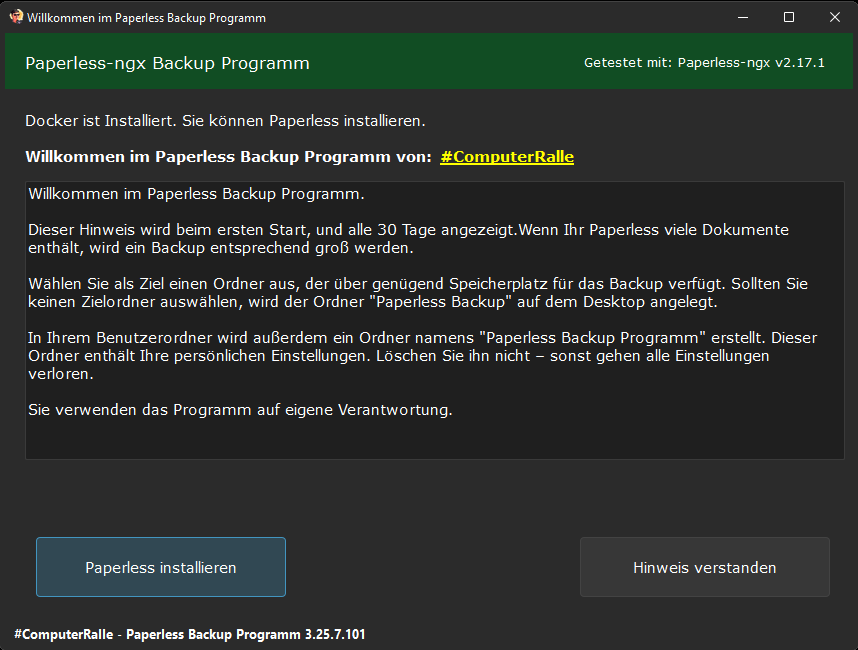Open the #ComputerRalle link
858x650 pixels.
pos(506,157)
